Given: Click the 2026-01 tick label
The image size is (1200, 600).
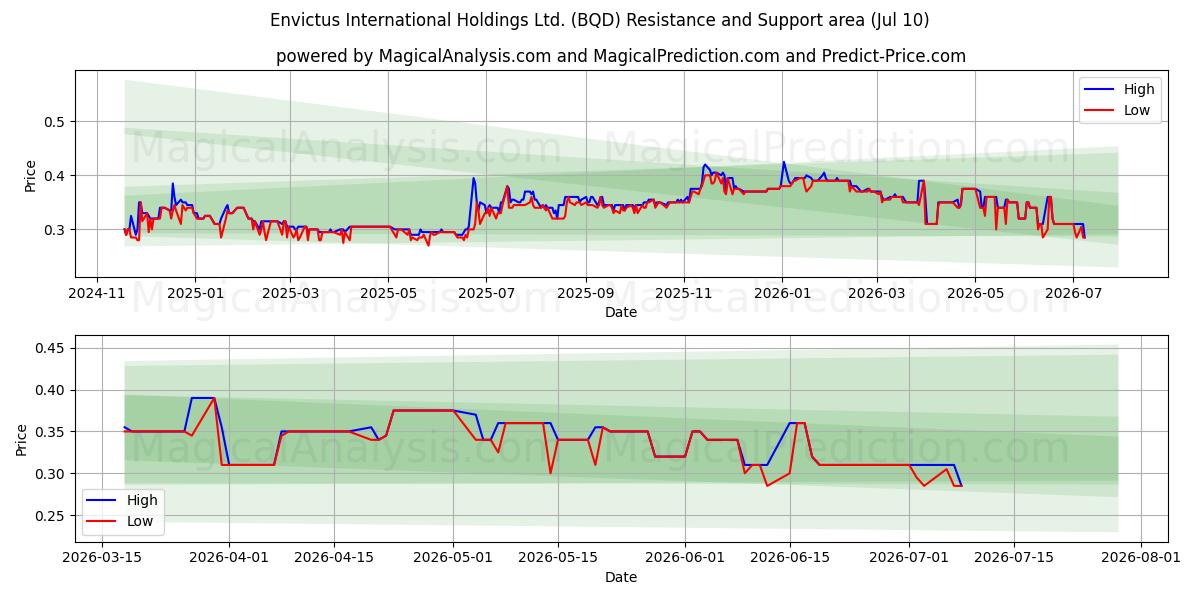Looking at the screenshot, I should point(782,295).
